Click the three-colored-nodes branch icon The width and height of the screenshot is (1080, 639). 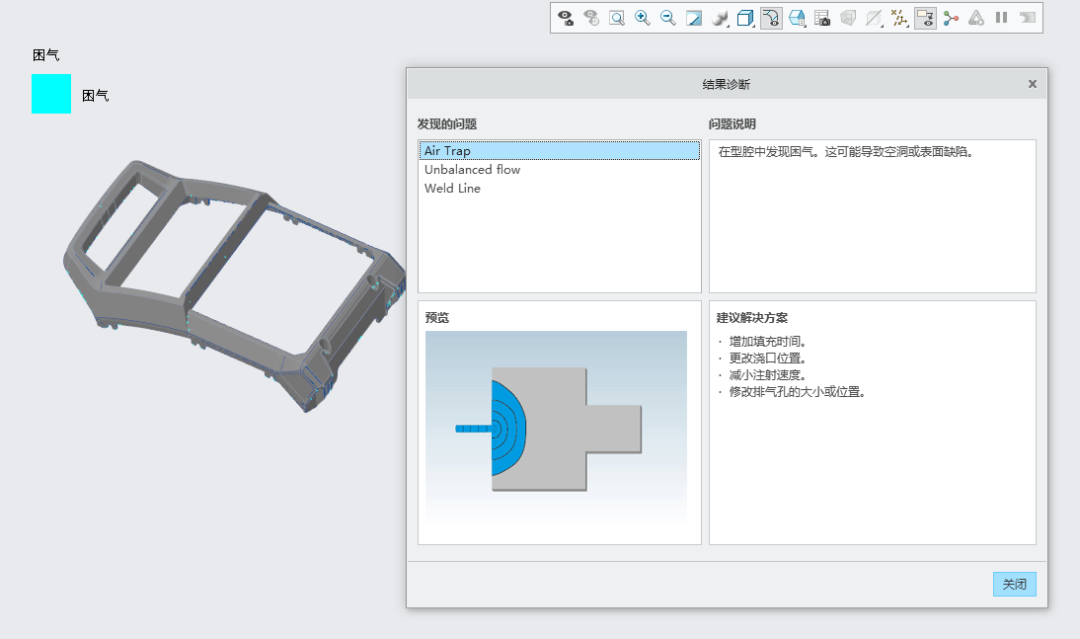click(x=951, y=18)
